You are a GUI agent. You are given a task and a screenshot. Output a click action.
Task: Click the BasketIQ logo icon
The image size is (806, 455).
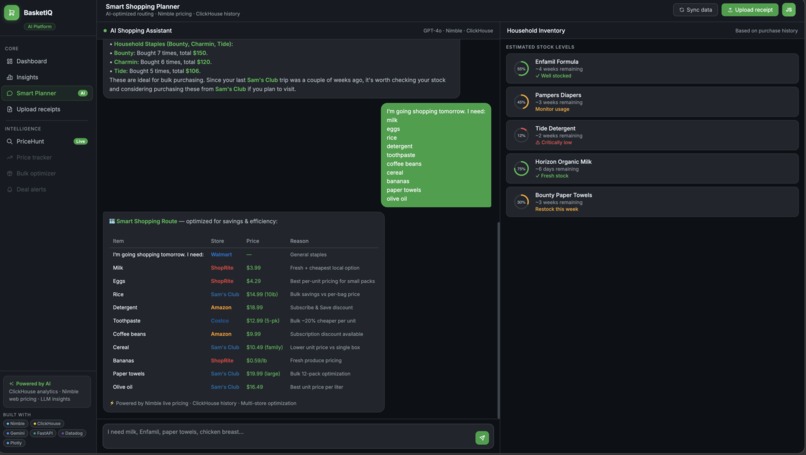[11, 12]
